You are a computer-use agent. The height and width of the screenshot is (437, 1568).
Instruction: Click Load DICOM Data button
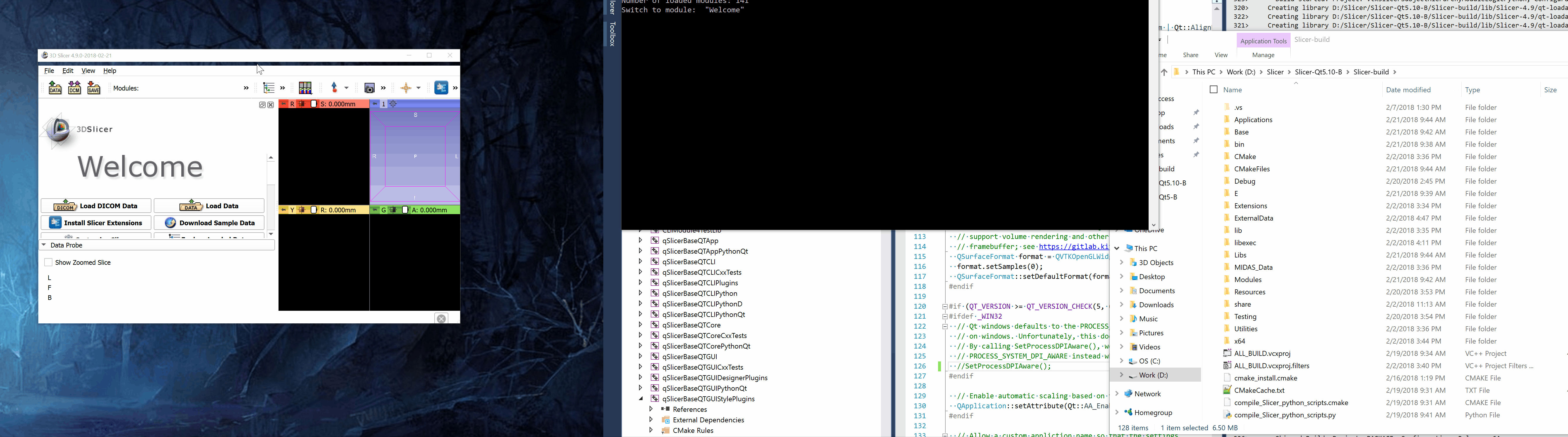coord(96,206)
